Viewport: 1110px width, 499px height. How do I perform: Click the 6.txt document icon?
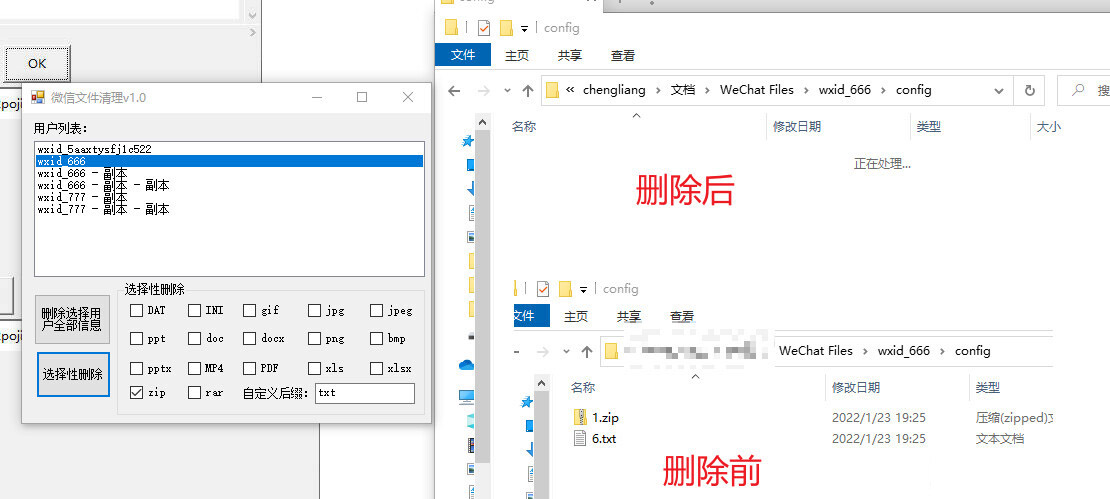tap(580, 437)
